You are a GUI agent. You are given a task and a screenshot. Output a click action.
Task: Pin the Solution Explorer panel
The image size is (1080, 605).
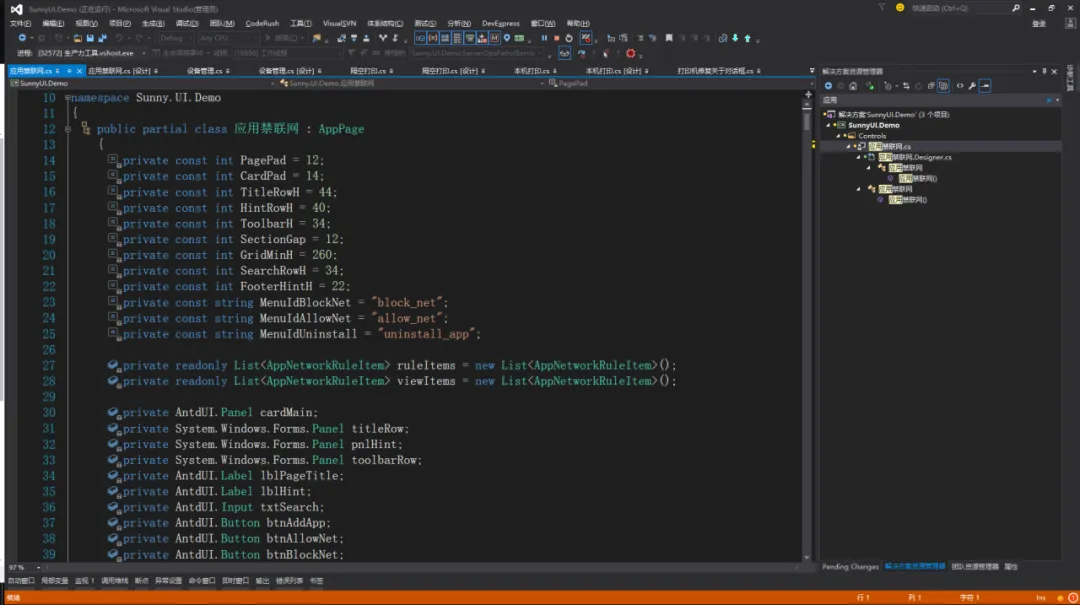(x=1044, y=71)
